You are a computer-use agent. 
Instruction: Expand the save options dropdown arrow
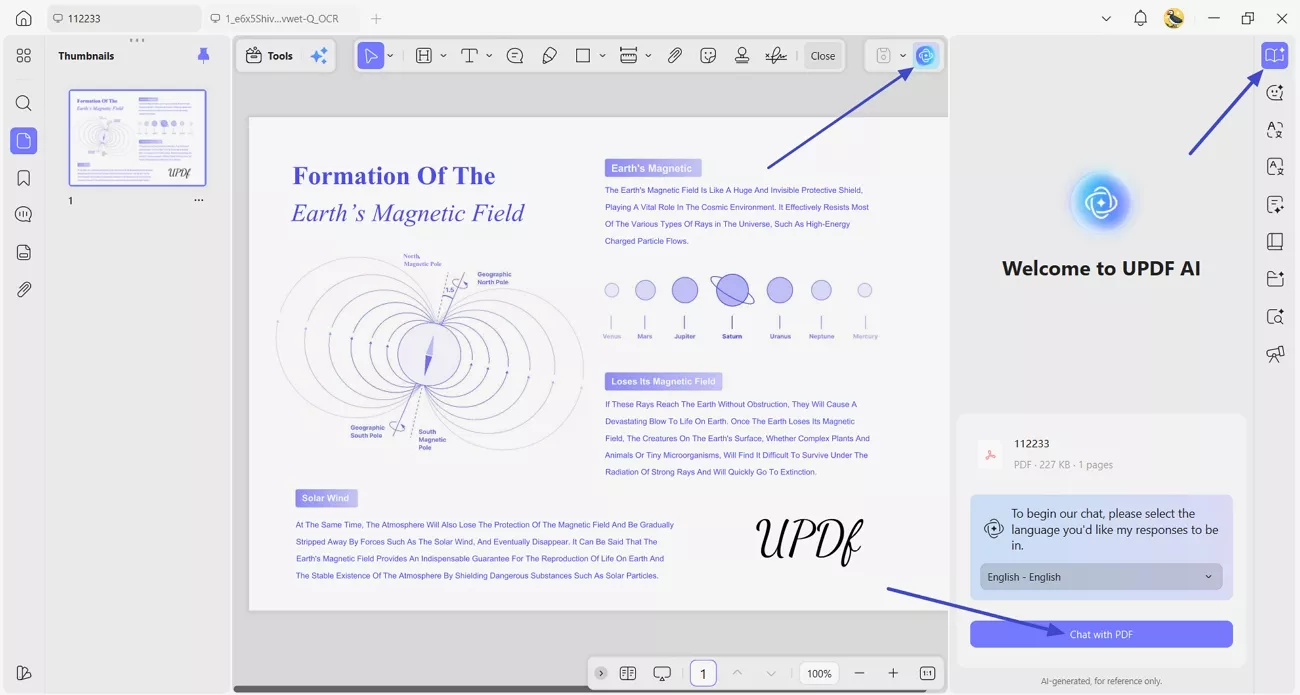(903, 56)
